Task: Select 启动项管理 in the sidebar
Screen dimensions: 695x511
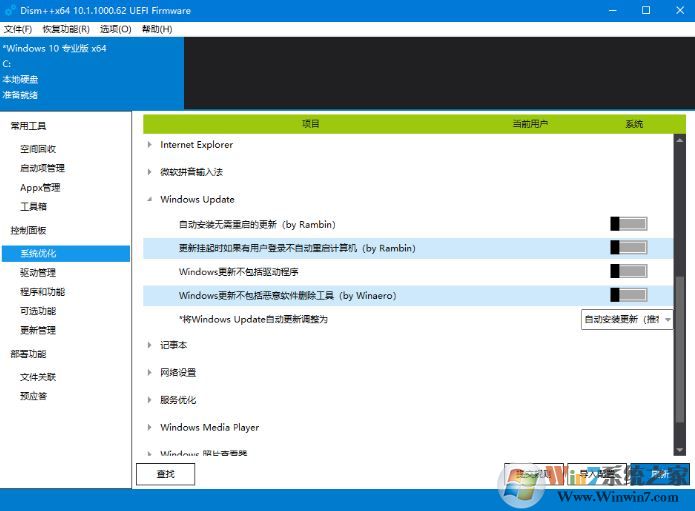Action: click(42, 168)
